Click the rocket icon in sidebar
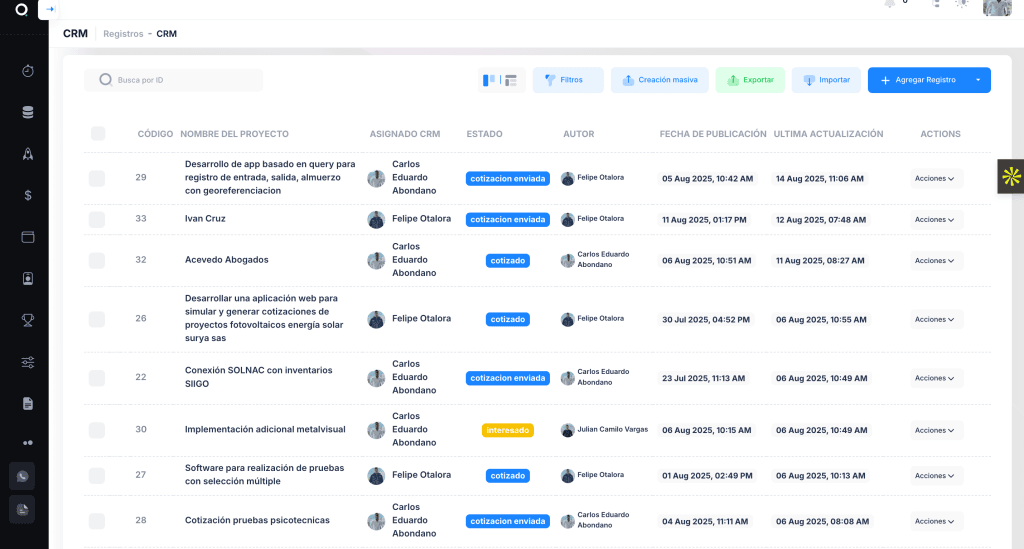1024x549 pixels. (28, 154)
